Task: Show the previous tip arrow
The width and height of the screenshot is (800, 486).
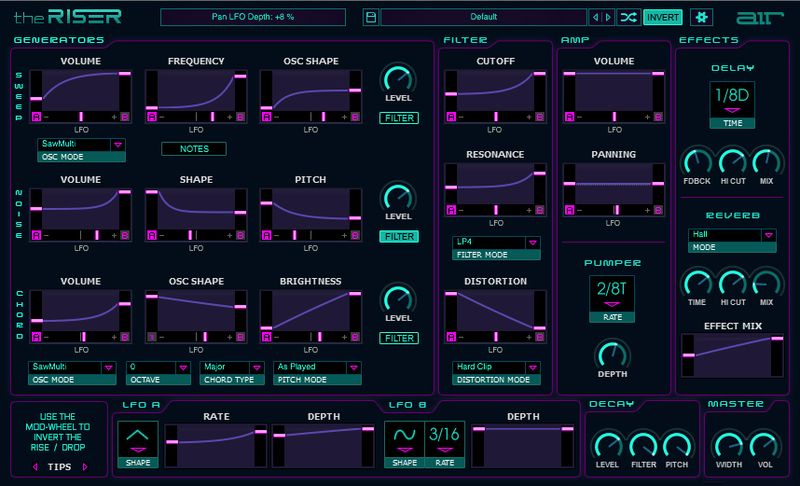Action: tap(36, 466)
